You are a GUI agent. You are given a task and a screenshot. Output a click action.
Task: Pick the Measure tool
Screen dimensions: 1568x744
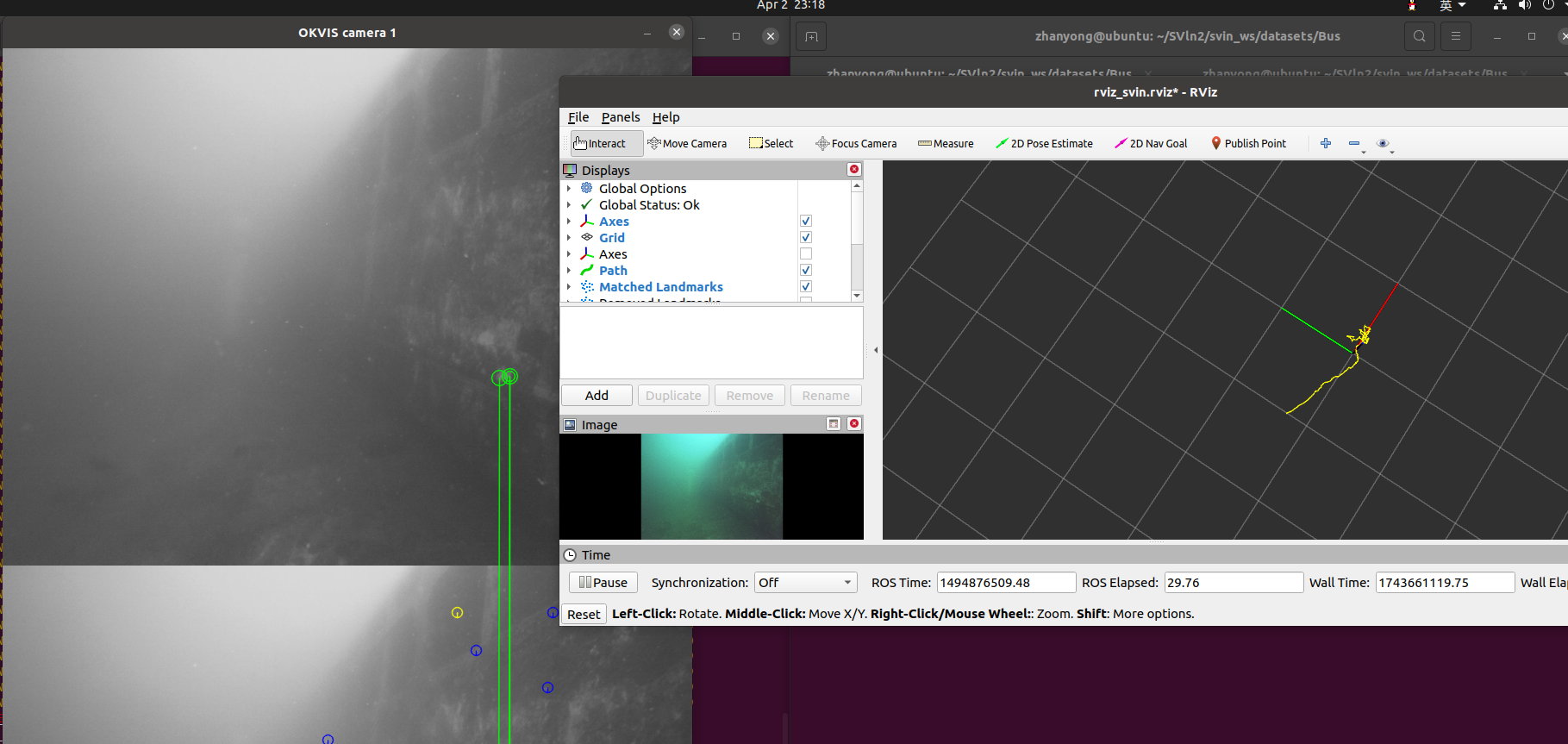coord(946,144)
